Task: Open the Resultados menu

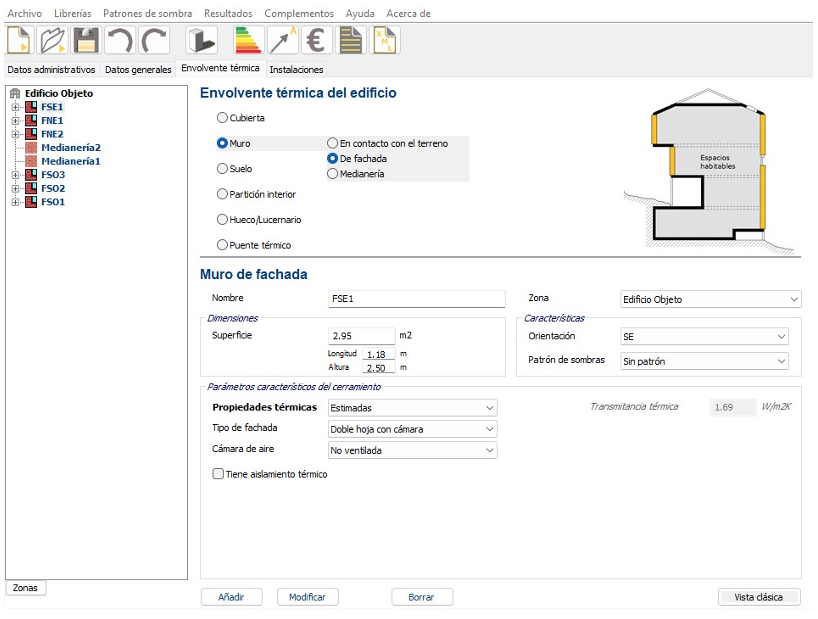Action: point(228,14)
